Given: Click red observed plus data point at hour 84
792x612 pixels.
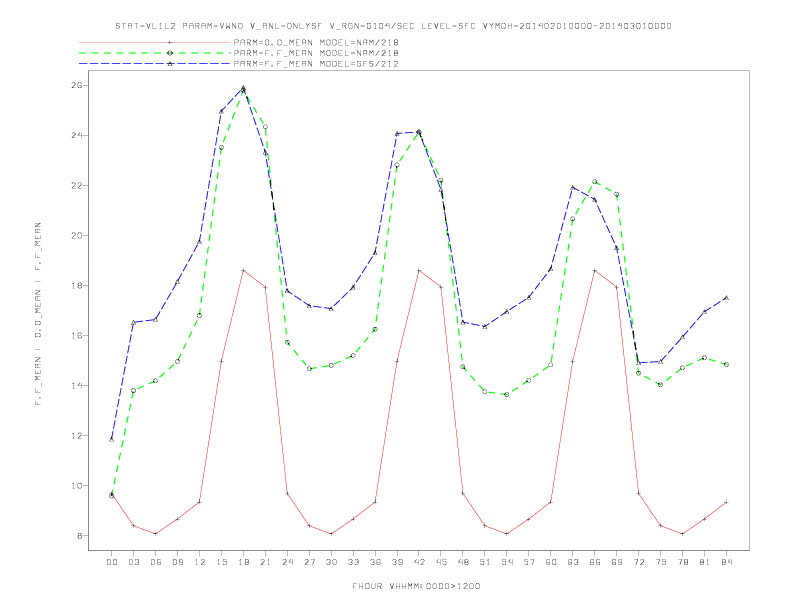Looking at the screenshot, I should point(726,502).
